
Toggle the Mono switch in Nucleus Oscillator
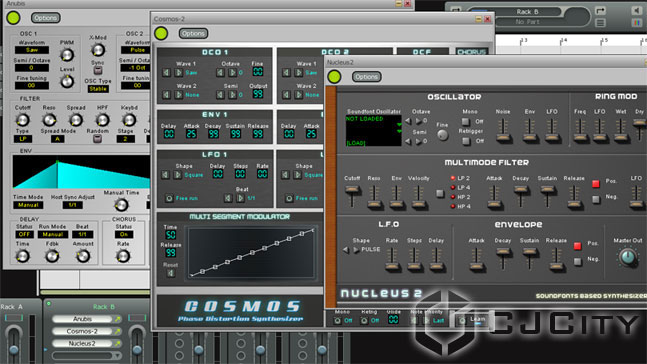[466, 121]
